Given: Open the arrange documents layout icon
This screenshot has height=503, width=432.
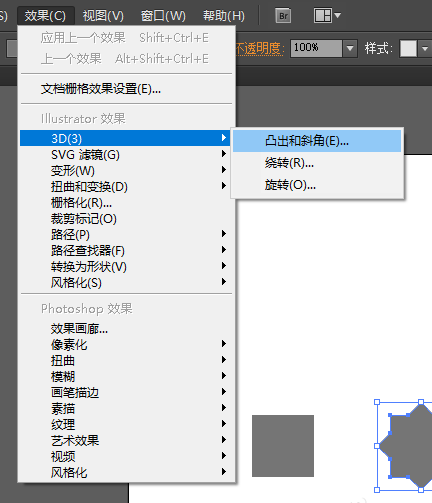Looking at the screenshot, I should (323, 16).
